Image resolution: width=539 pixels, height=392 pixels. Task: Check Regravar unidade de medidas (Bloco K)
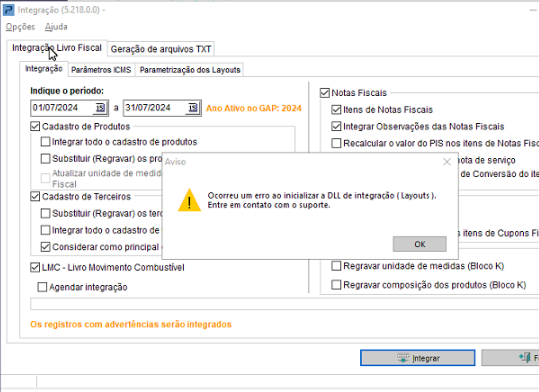(x=336, y=266)
